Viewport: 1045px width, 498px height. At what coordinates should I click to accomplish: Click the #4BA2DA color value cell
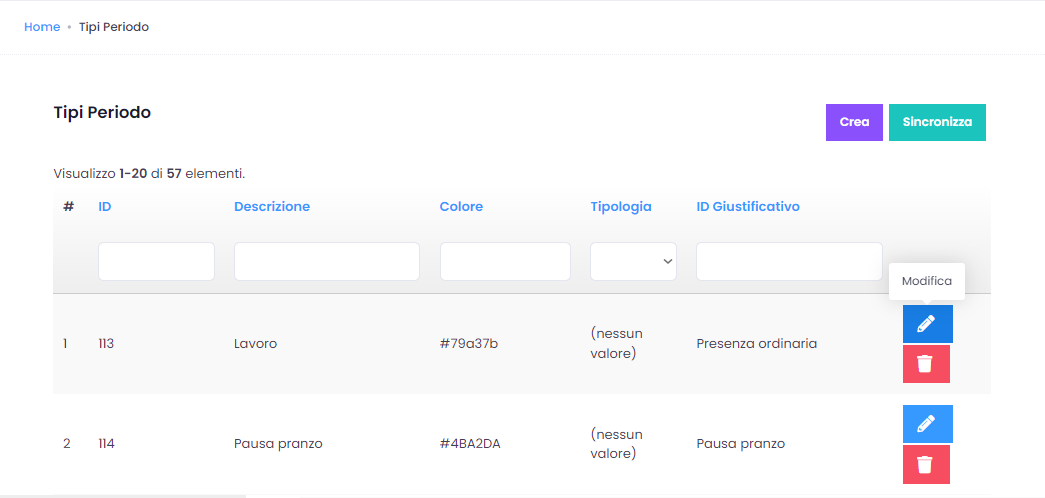pyautogui.click(x=470, y=444)
